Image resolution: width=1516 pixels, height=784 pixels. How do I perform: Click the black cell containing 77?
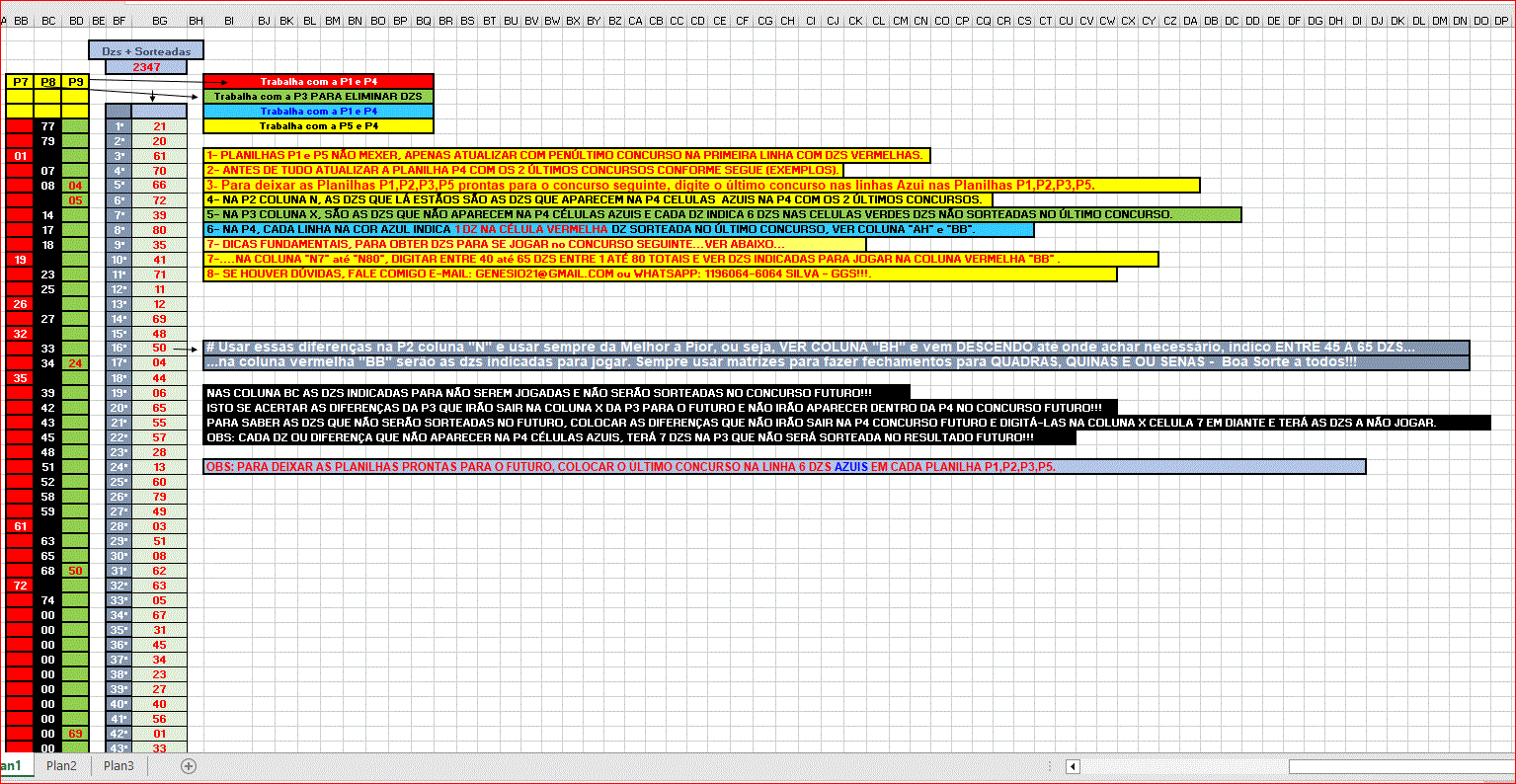pyautogui.click(x=47, y=126)
